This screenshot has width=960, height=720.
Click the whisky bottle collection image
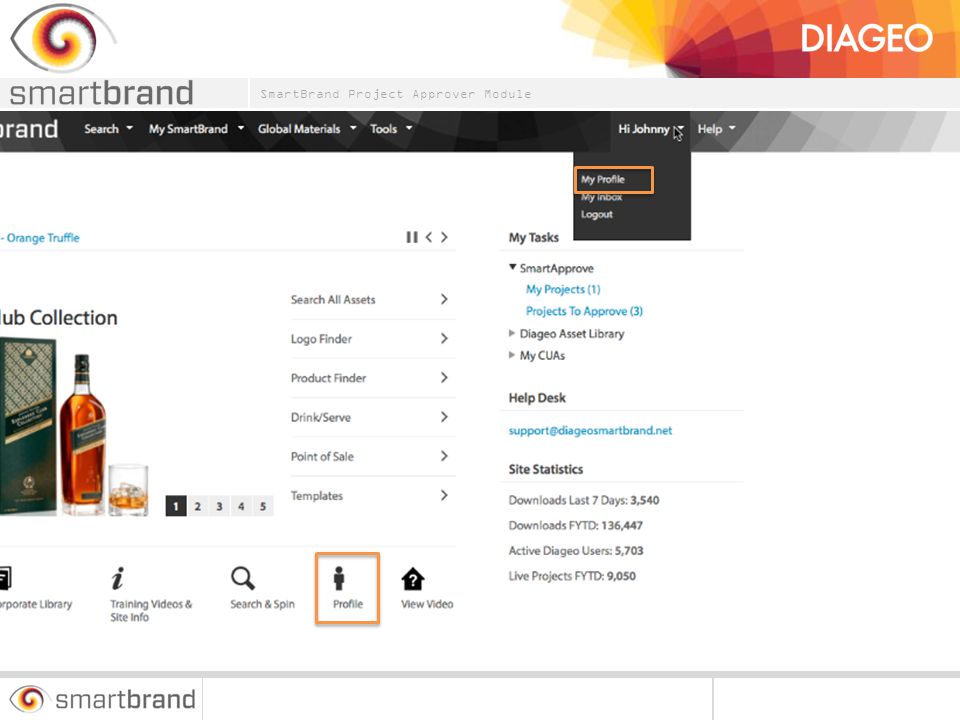click(73, 427)
